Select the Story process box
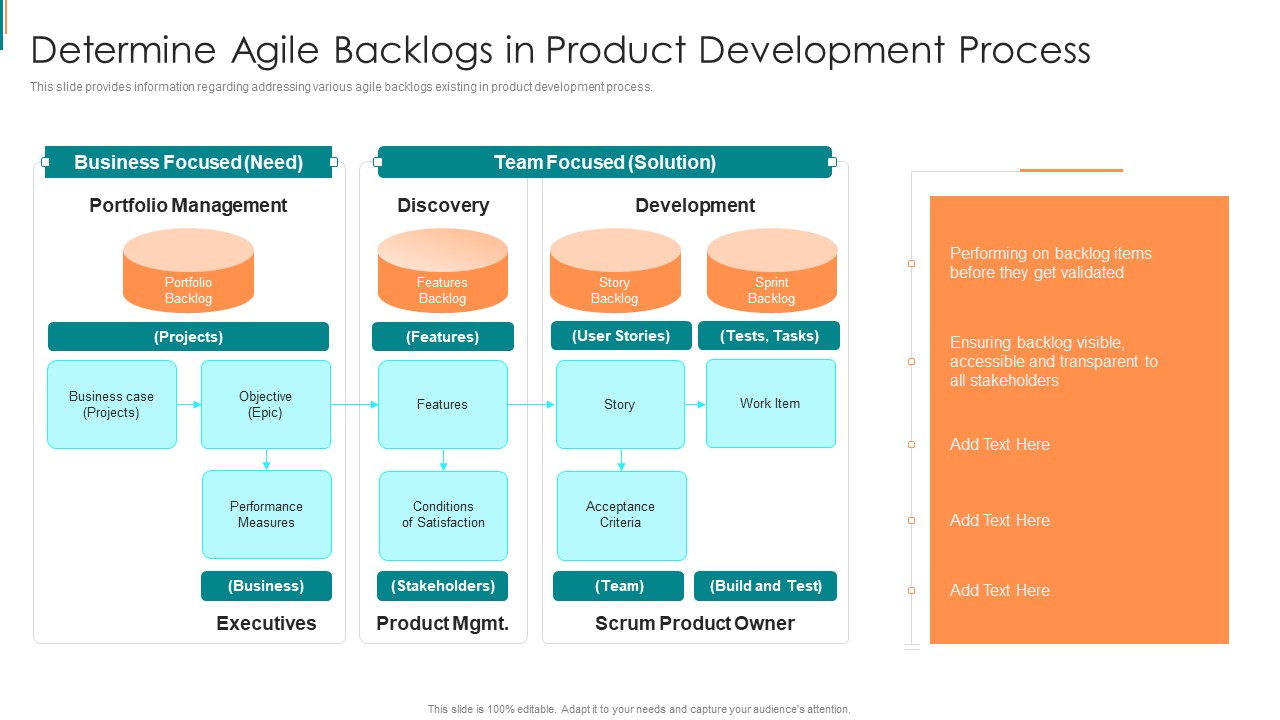Viewport: 1280px width, 720px height. 620,404
